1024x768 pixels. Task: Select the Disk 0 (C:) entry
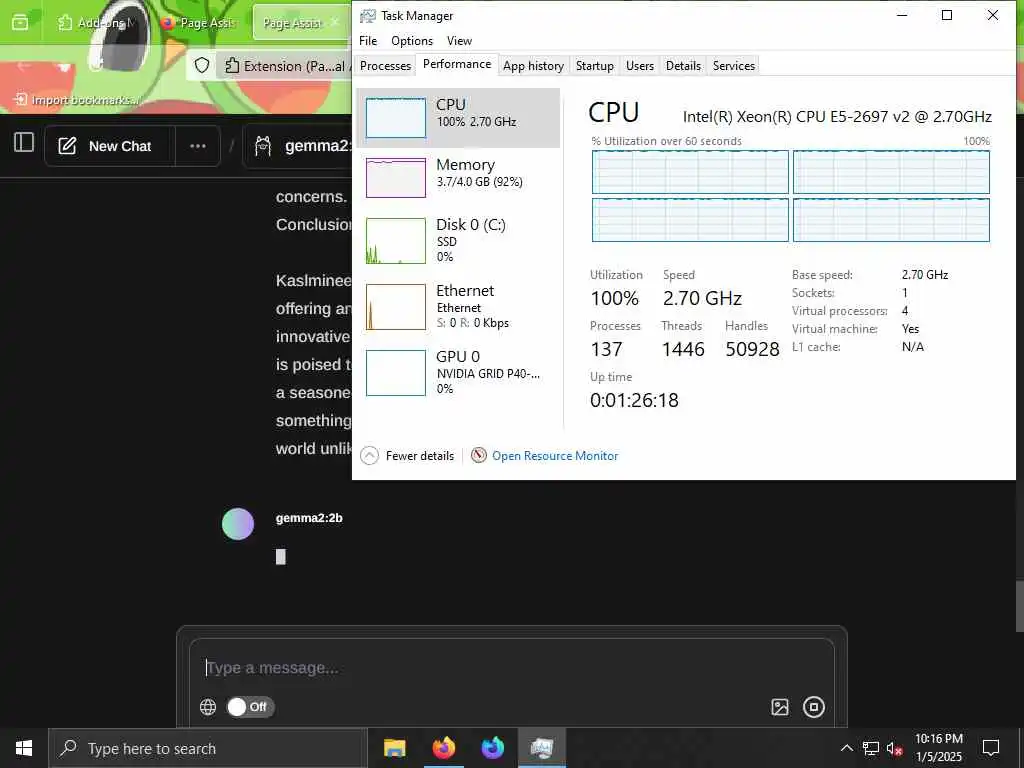[x=458, y=240]
